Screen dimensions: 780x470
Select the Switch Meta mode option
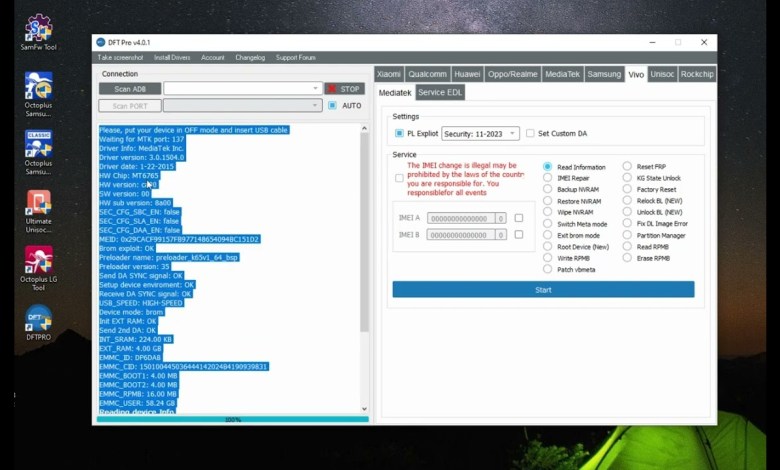tap(548, 224)
